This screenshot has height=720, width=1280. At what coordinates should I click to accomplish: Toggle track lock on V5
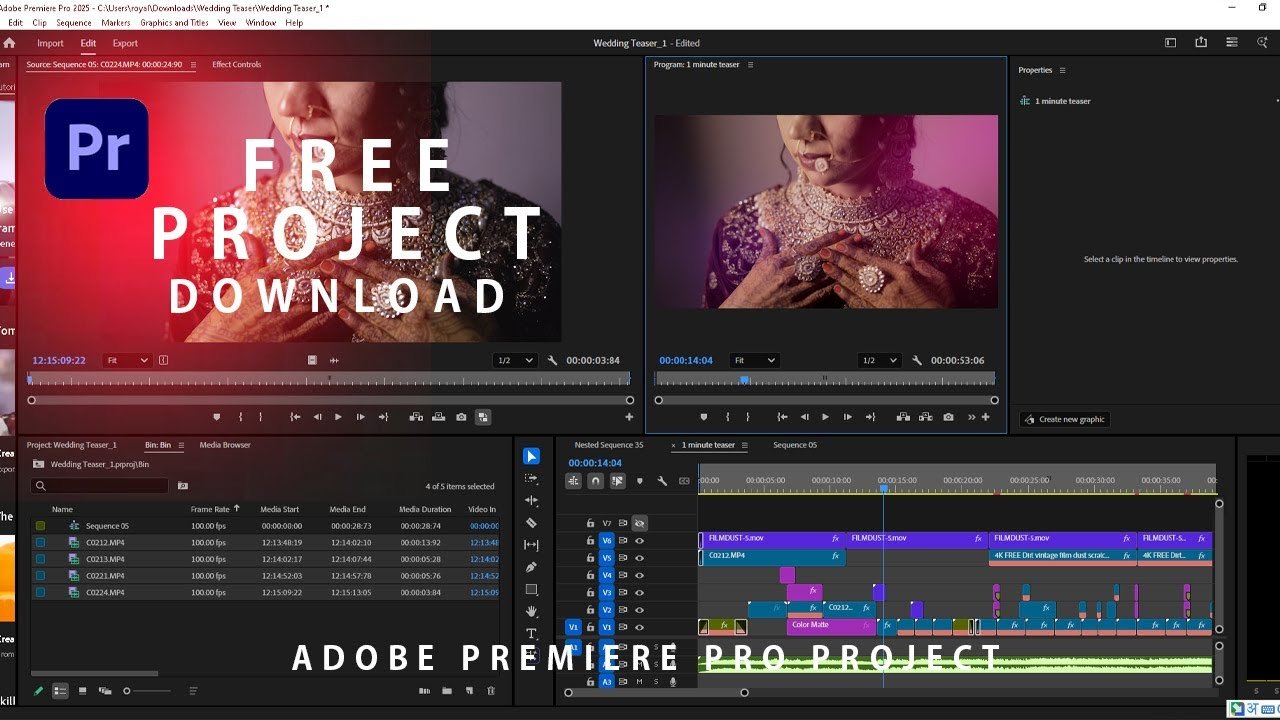[590, 558]
